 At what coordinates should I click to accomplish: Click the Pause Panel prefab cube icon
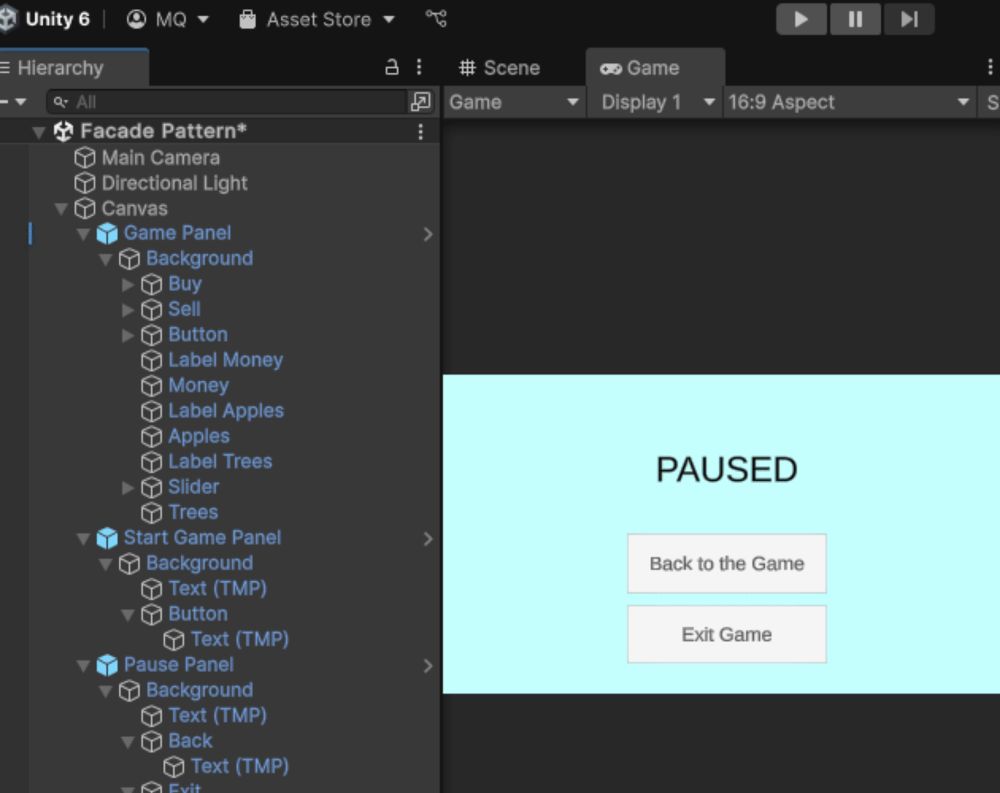[107, 665]
